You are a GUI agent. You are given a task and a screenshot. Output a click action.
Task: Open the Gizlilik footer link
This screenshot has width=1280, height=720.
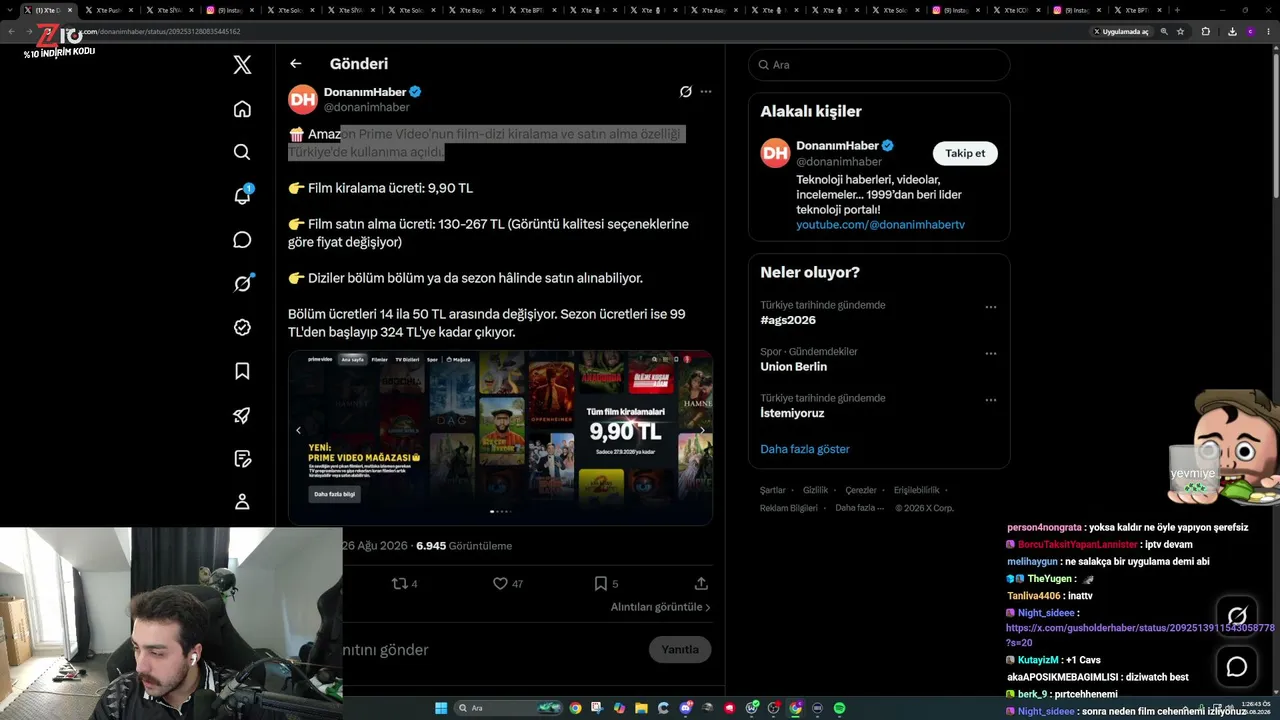(815, 490)
